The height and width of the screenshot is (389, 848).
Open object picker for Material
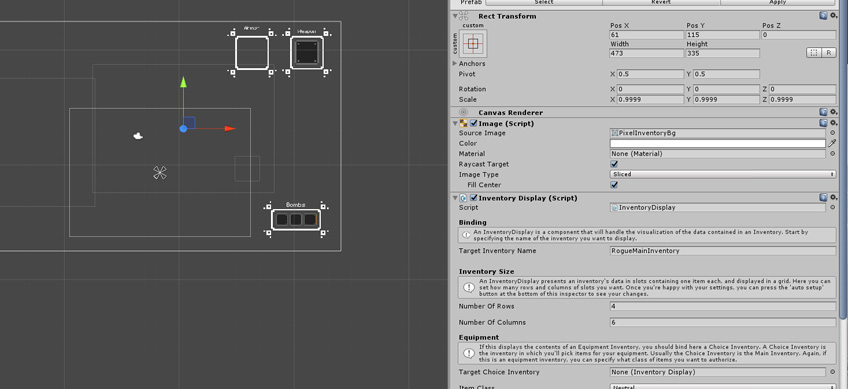pos(832,154)
